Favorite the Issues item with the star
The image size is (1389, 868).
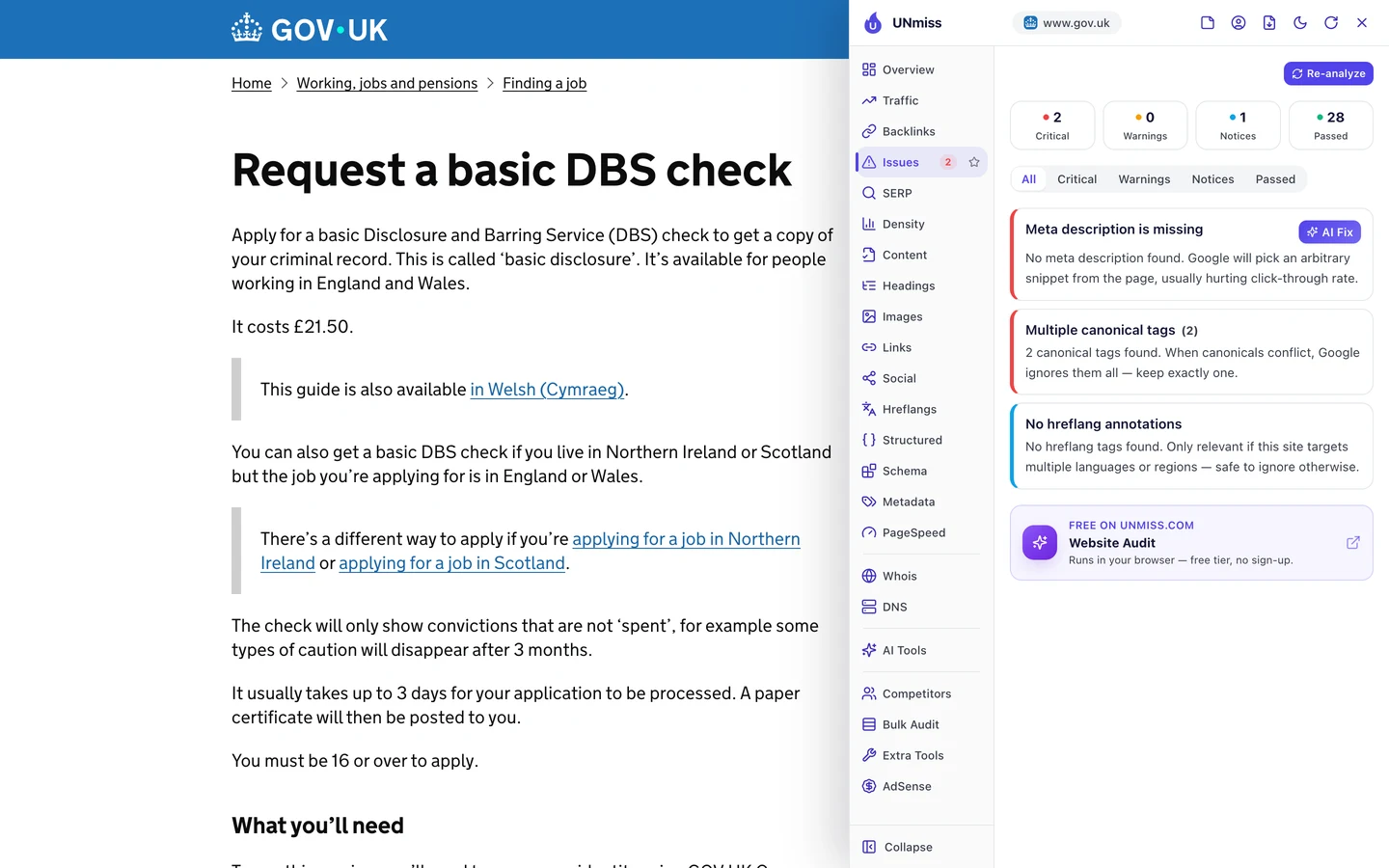[x=974, y=162]
